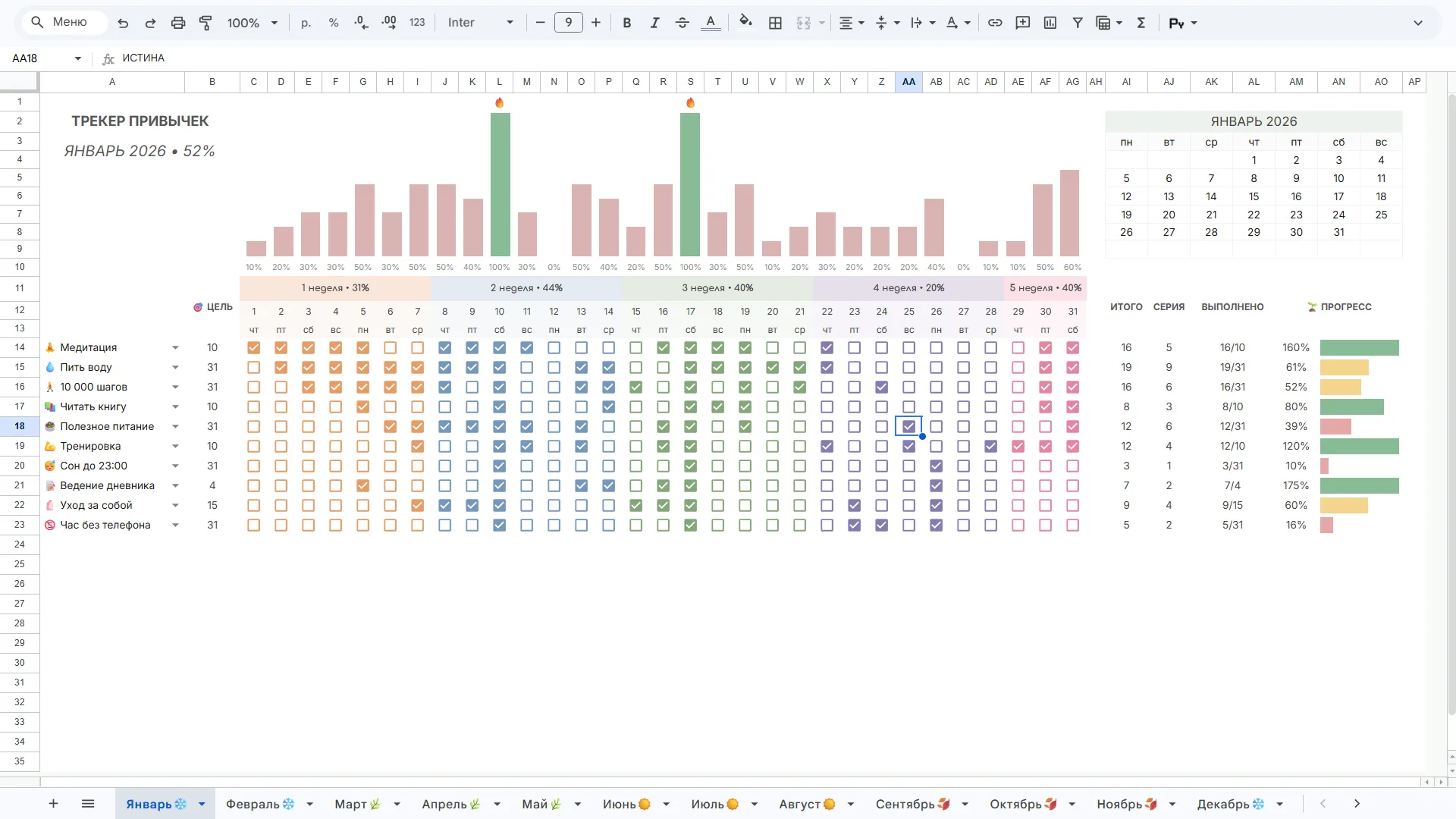Check Медитация box for day 6

[x=391, y=347]
